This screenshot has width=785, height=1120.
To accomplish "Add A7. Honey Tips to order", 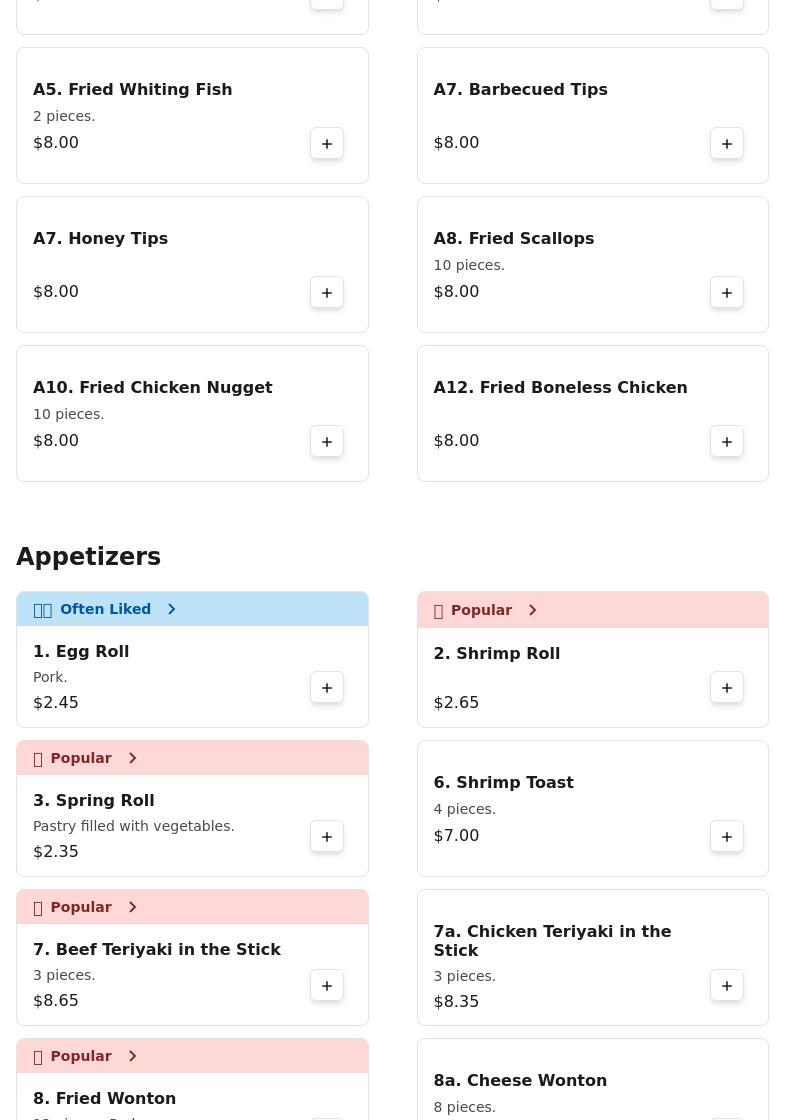I will [x=327, y=292].
